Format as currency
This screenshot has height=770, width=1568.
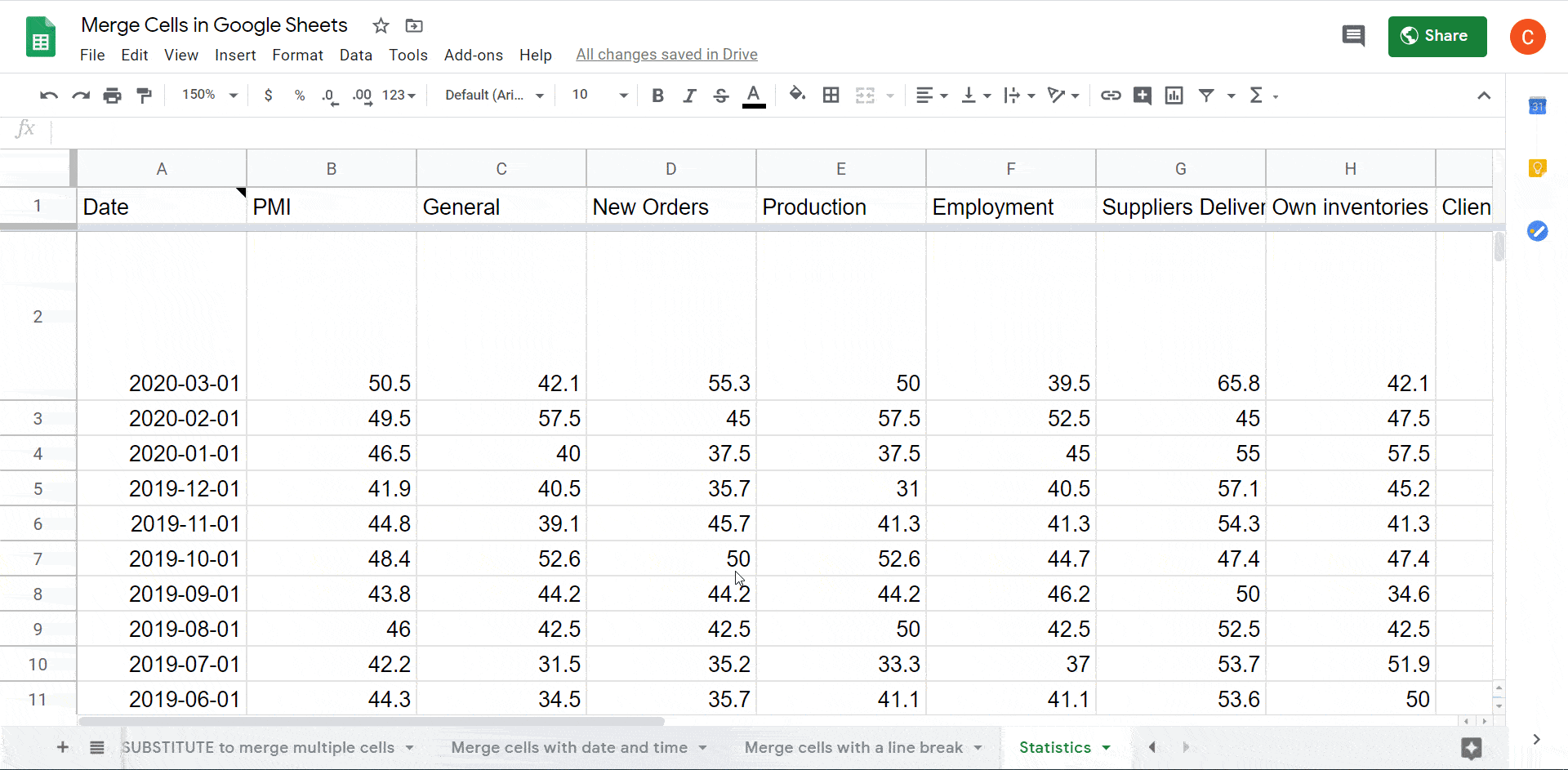click(x=269, y=96)
